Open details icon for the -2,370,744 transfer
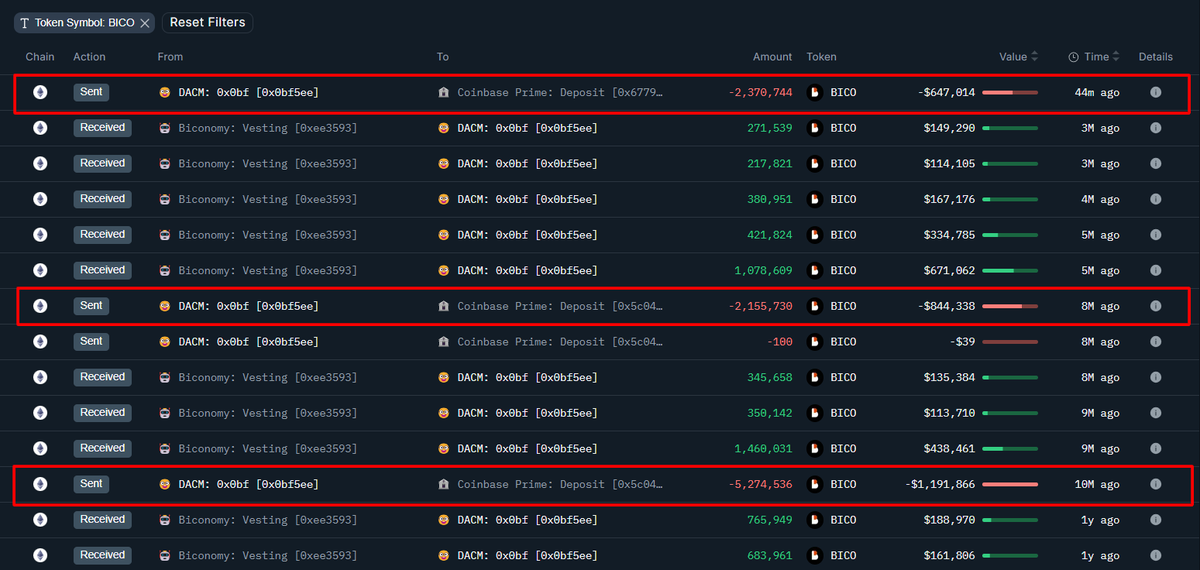This screenshot has height=570, width=1200. click(x=1155, y=92)
